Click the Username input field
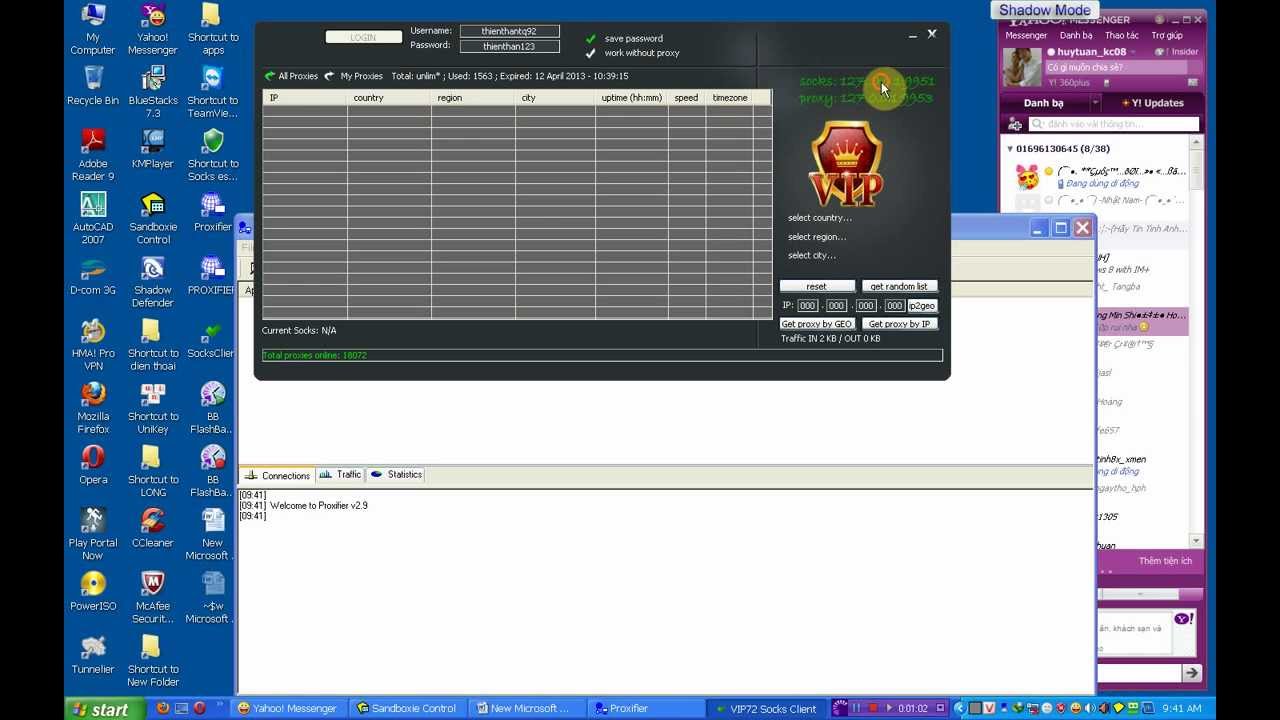 (x=509, y=32)
